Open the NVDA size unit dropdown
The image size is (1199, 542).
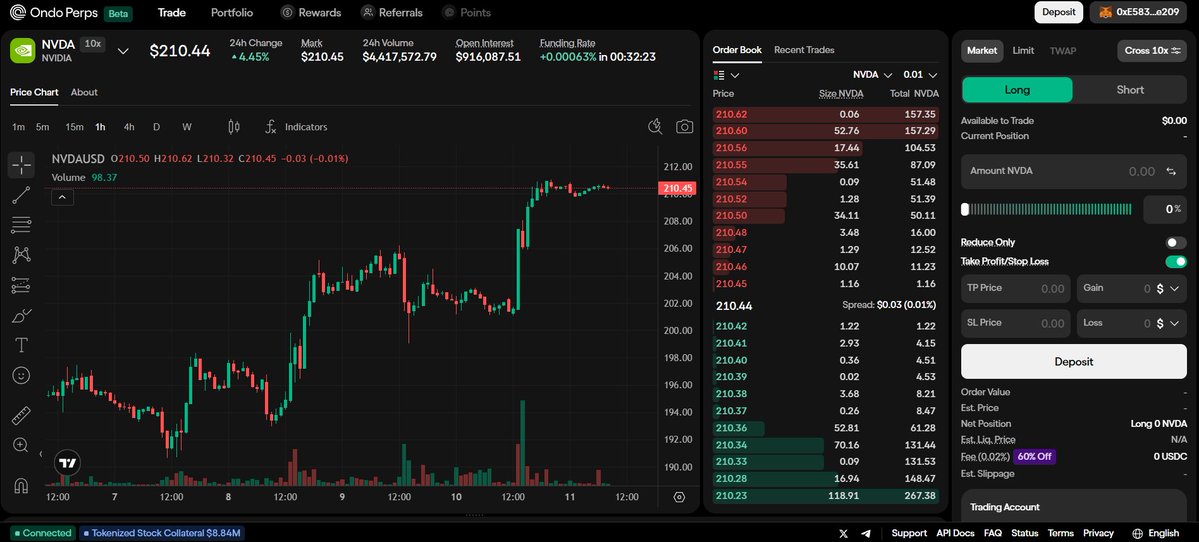872,75
